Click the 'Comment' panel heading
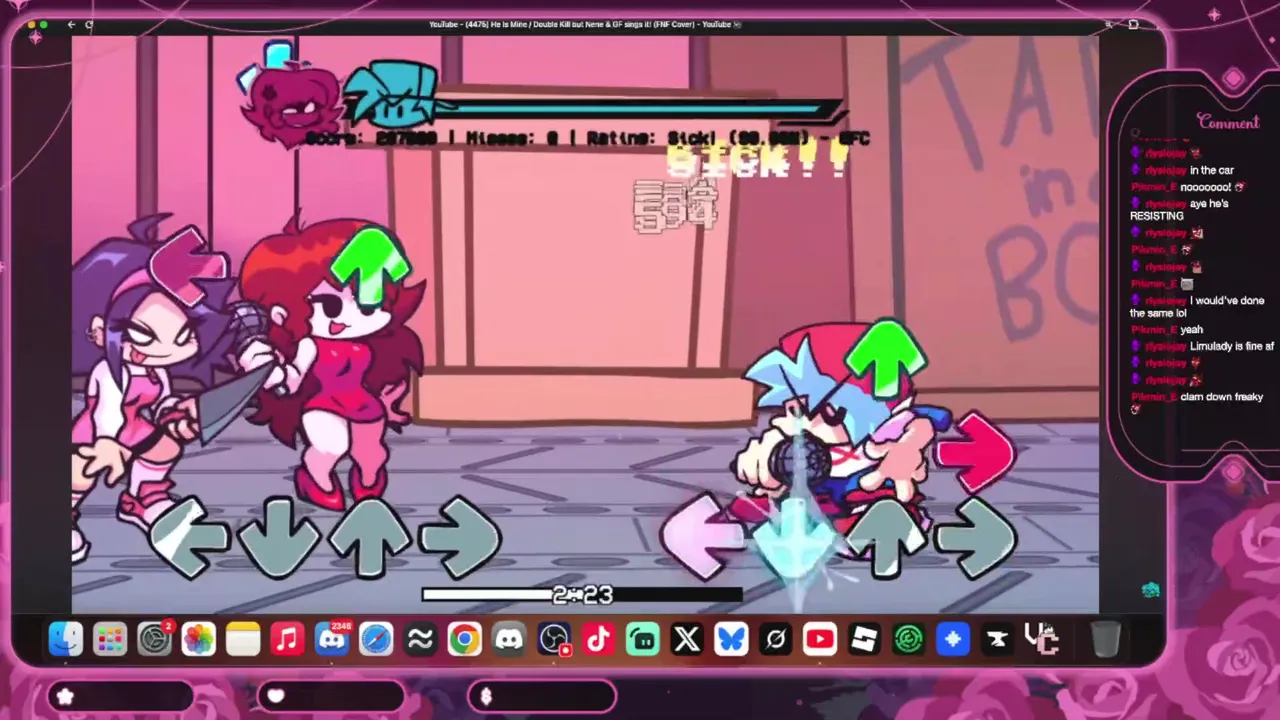 tap(1228, 122)
